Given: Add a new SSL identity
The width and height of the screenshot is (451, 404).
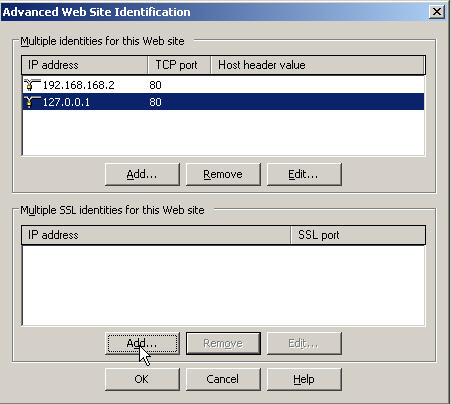Looking at the screenshot, I should pyautogui.click(x=142, y=343).
